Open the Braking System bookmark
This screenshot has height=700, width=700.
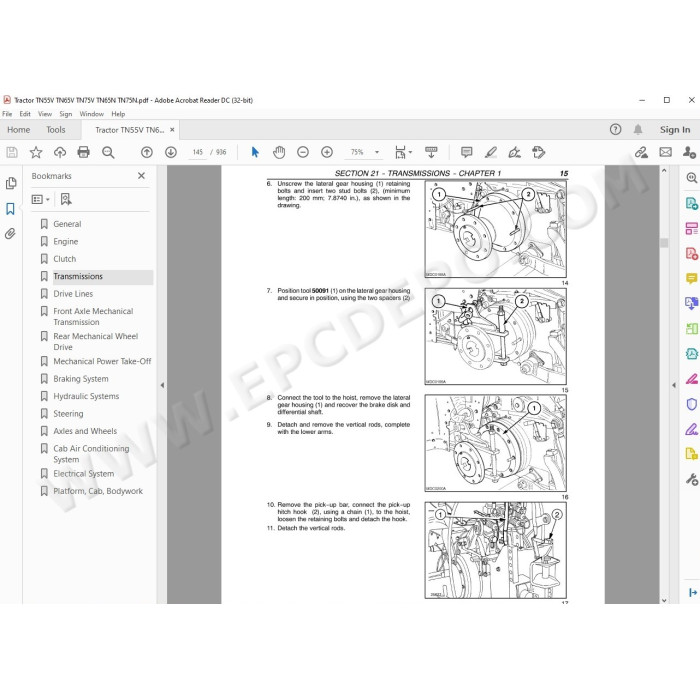81,379
